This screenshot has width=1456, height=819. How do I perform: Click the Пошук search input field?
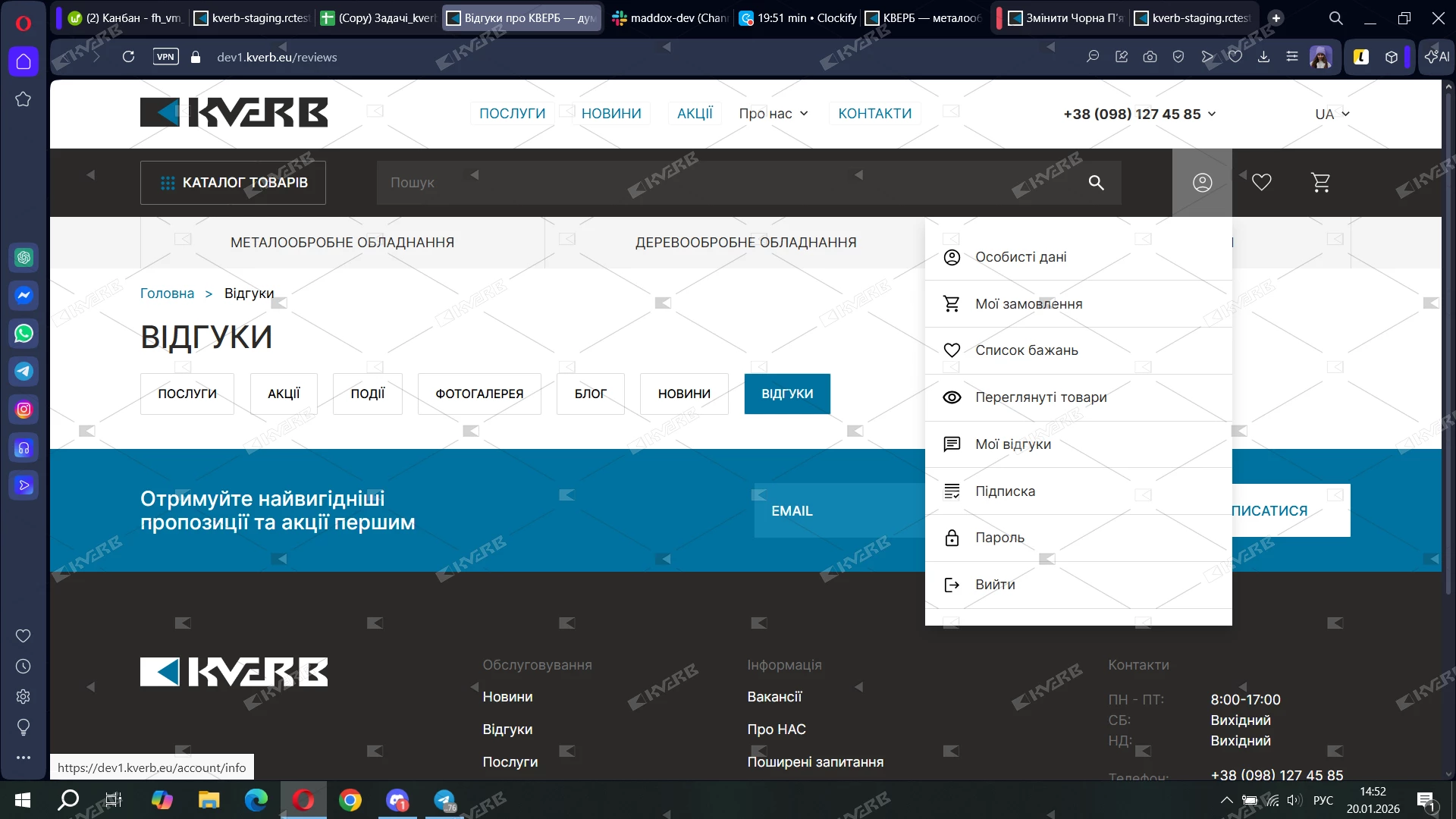720,182
